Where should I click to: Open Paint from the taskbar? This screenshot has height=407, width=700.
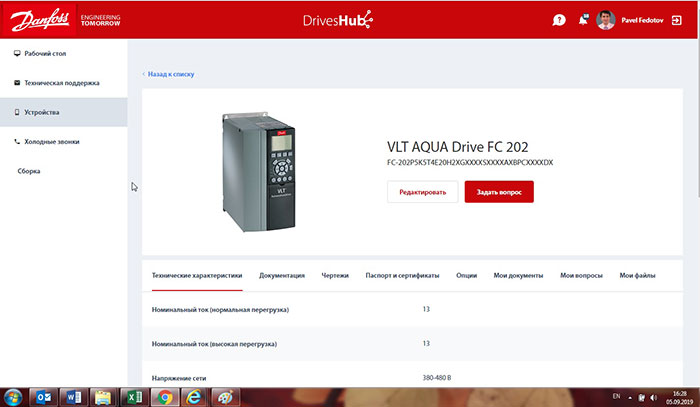(225, 397)
